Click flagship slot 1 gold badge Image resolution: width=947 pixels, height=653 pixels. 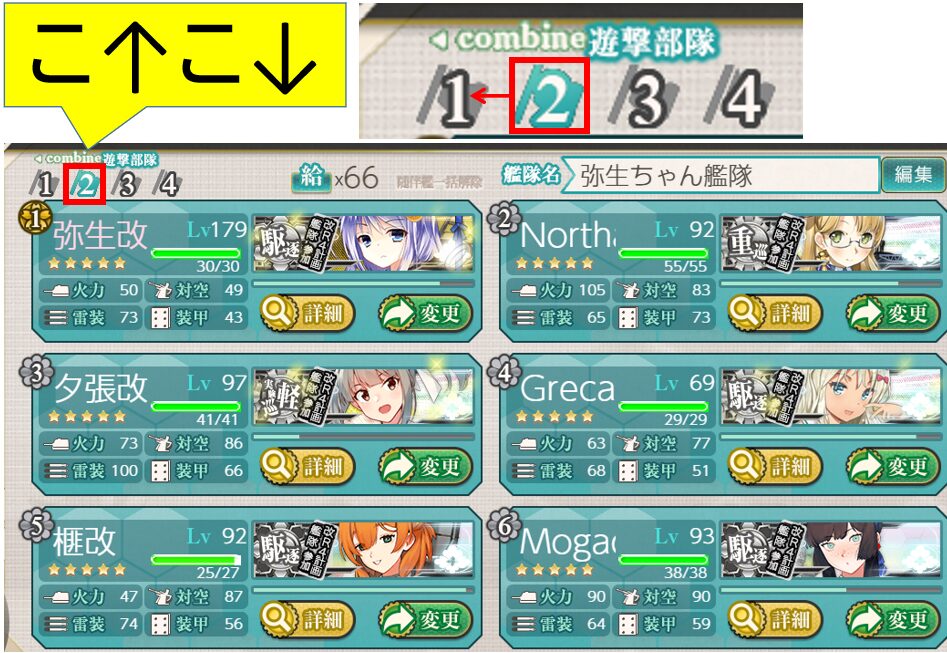[35, 218]
